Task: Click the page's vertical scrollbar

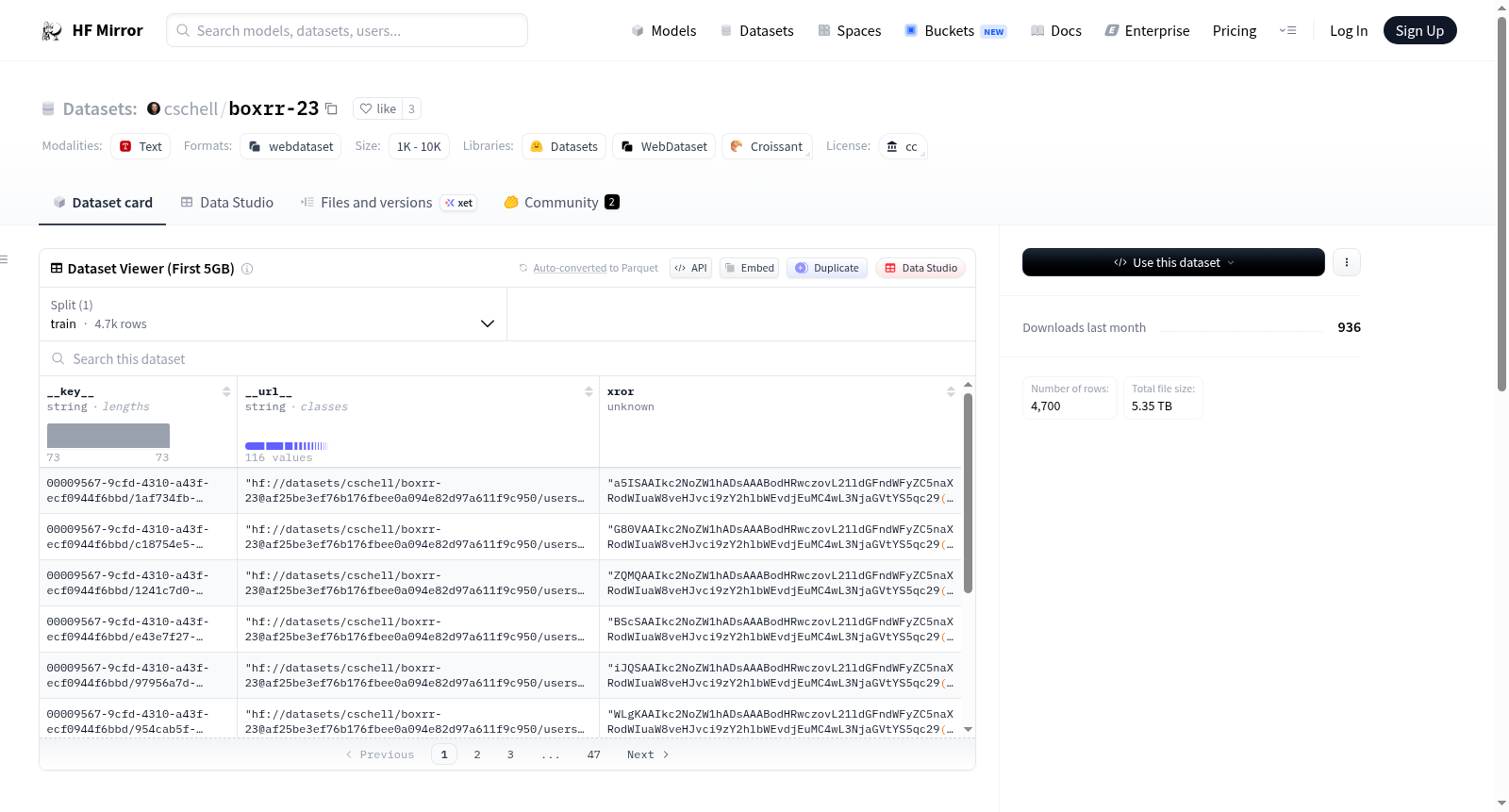Action: [1501, 203]
